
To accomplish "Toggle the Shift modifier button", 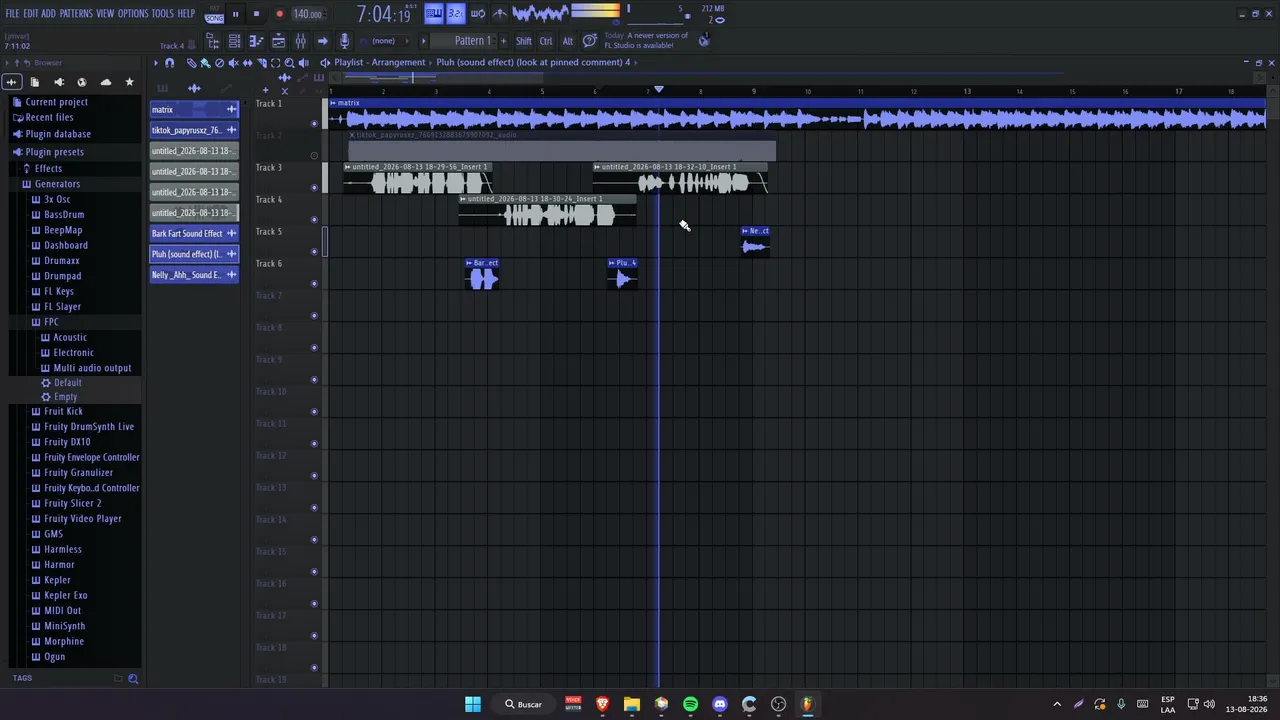I will click(x=524, y=41).
